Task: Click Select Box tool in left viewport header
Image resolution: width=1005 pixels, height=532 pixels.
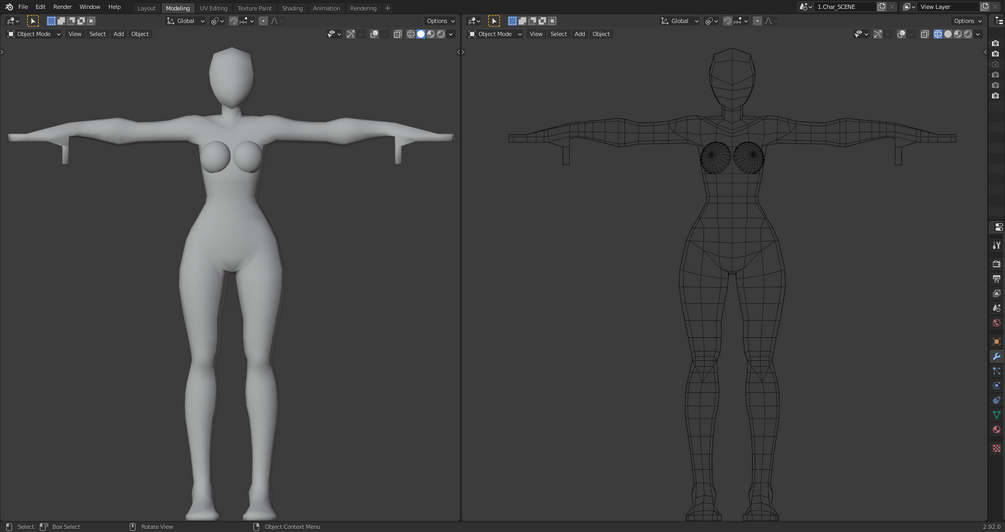Action: [x=33, y=21]
